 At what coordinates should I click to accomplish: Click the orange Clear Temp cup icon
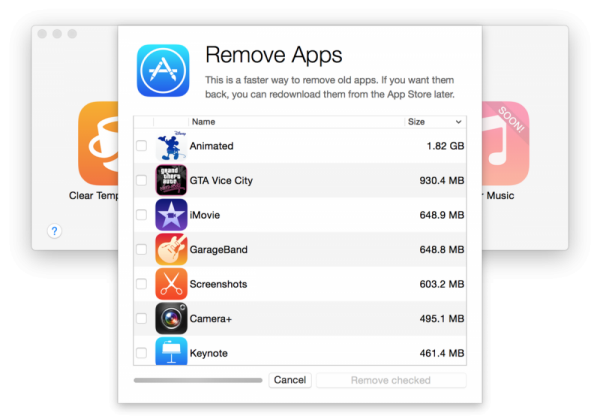pos(99,143)
